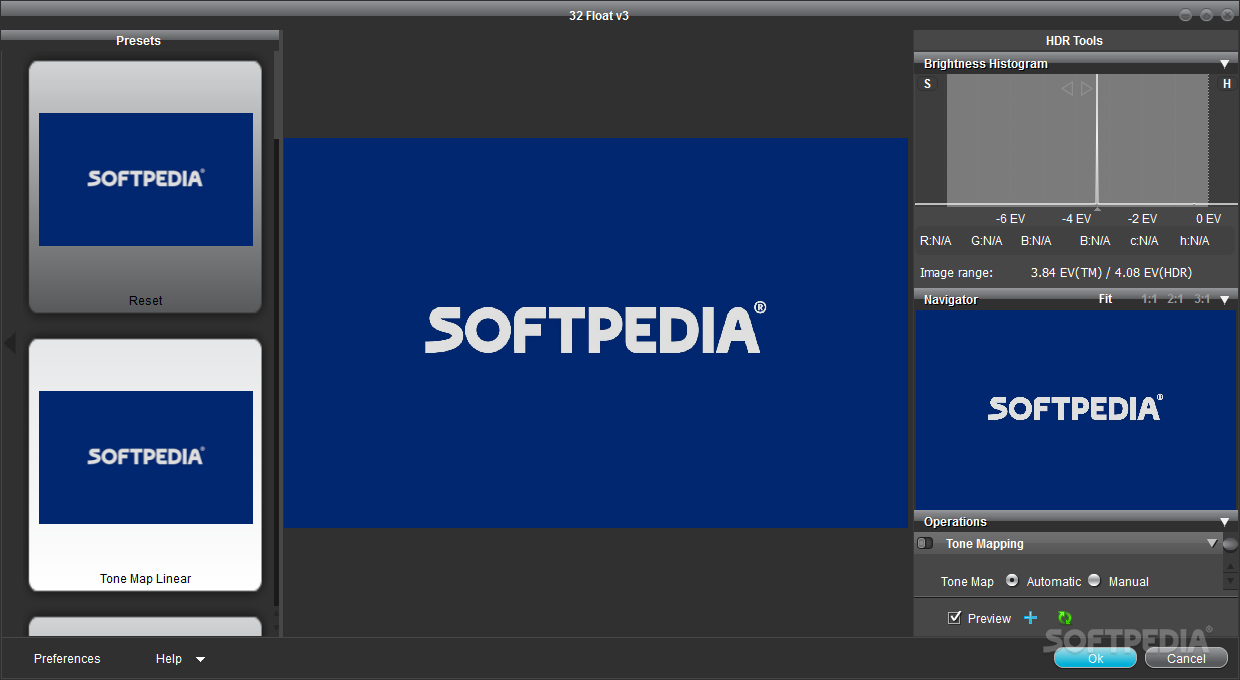Viewport: 1240px width, 680px height.
Task: Click the '-2 EV' axis label
Action: (1142, 218)
